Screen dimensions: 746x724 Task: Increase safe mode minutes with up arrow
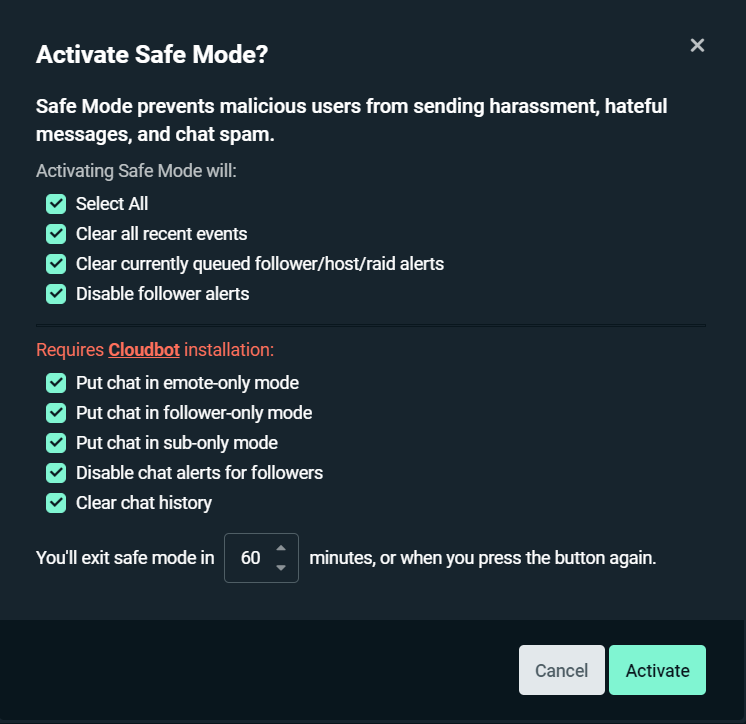click(281, 548)
